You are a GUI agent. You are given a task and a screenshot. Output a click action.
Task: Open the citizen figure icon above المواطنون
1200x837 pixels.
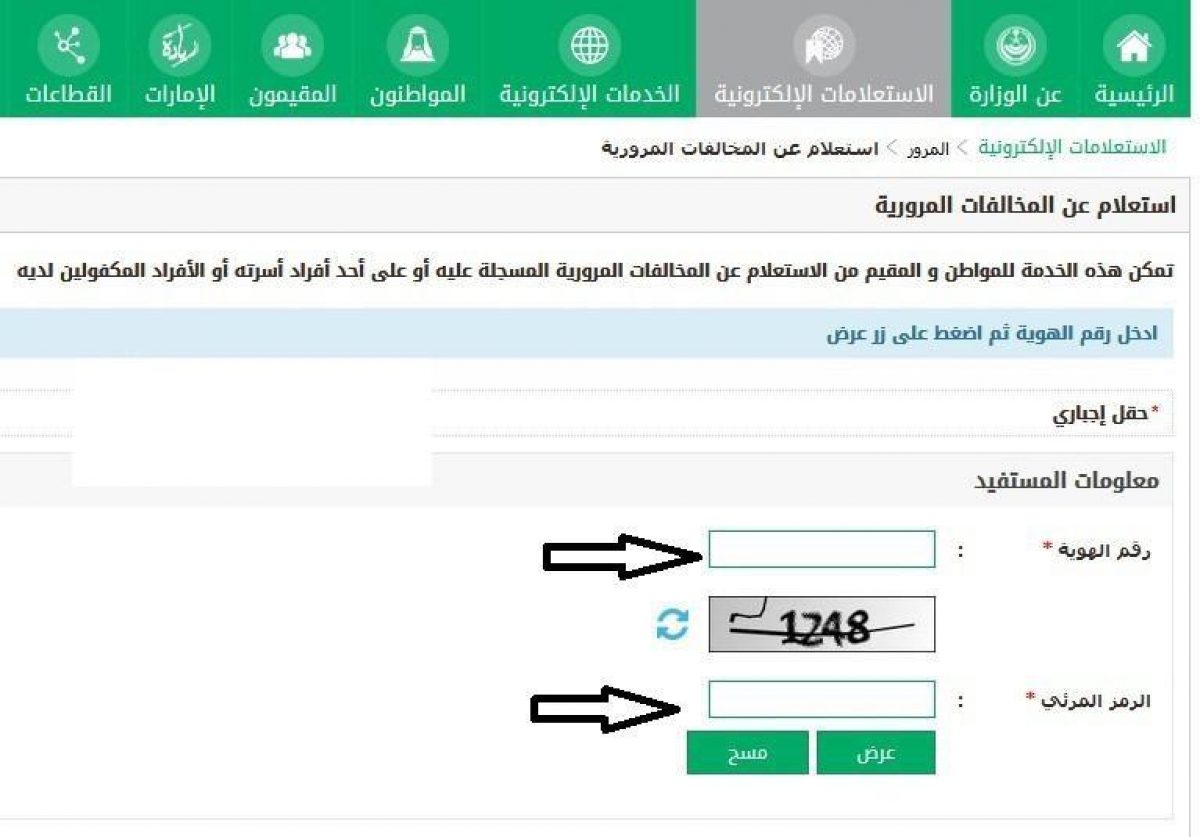click(x=417, y=46)
